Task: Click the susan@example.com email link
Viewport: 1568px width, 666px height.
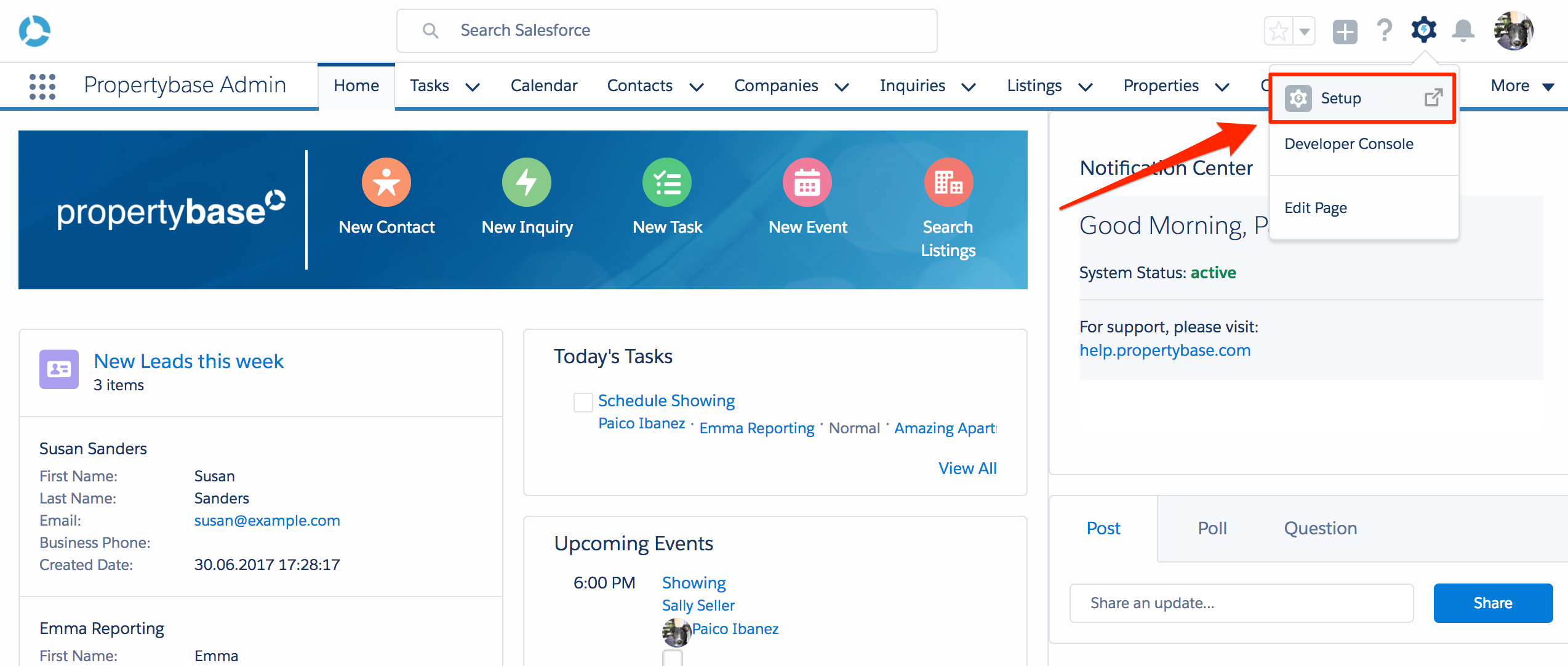Action: point(267,521)
